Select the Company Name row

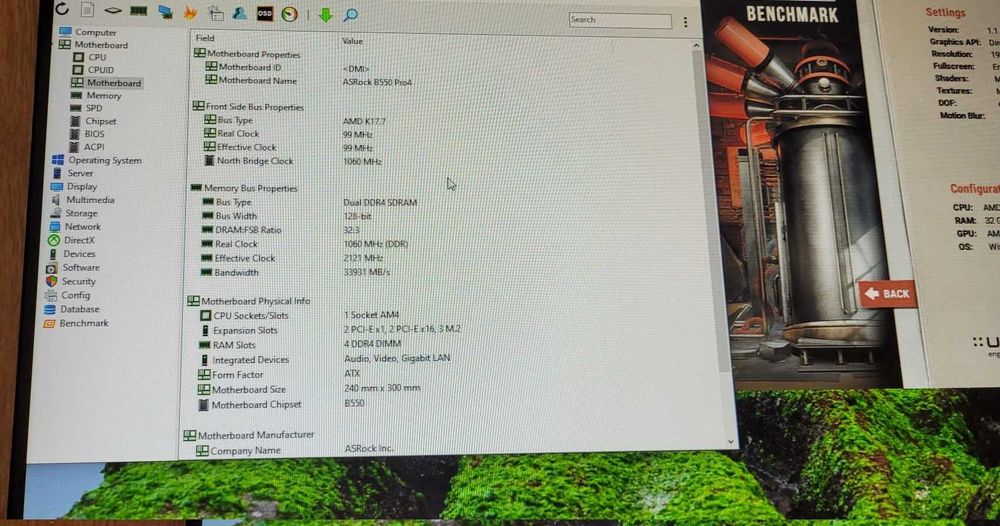295,450
